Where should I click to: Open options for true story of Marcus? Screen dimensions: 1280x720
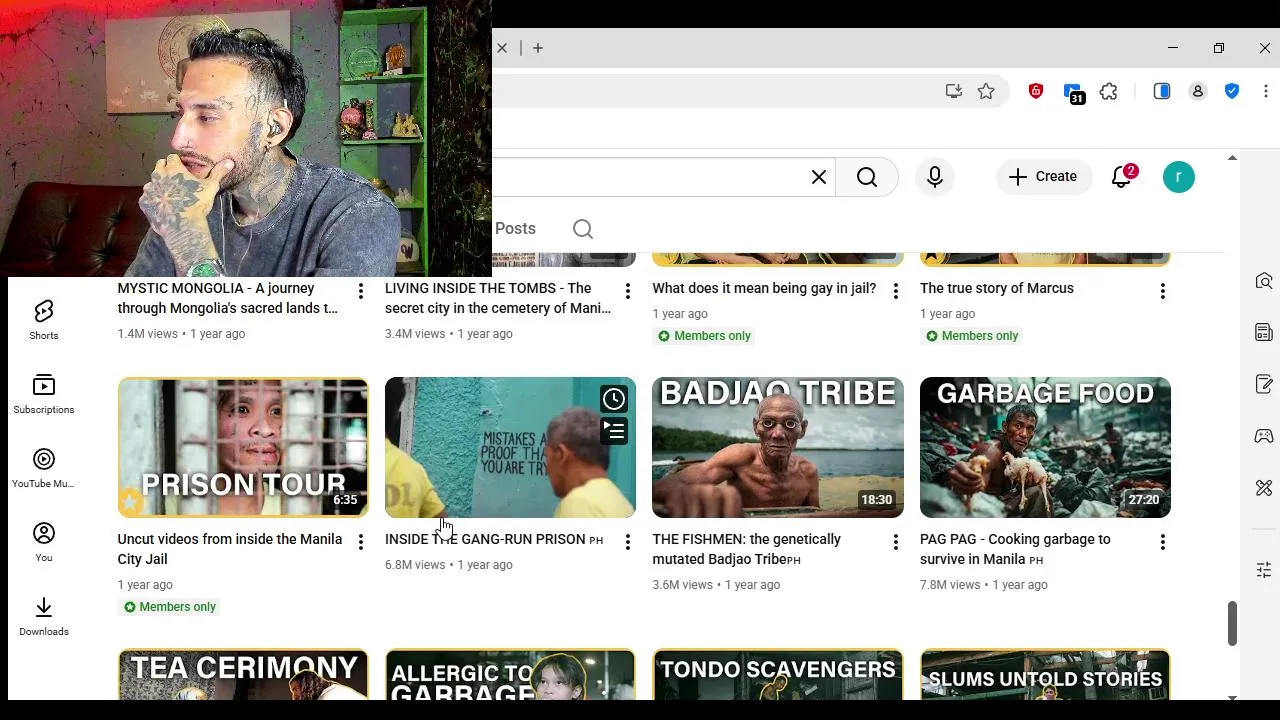(1162, 291)
